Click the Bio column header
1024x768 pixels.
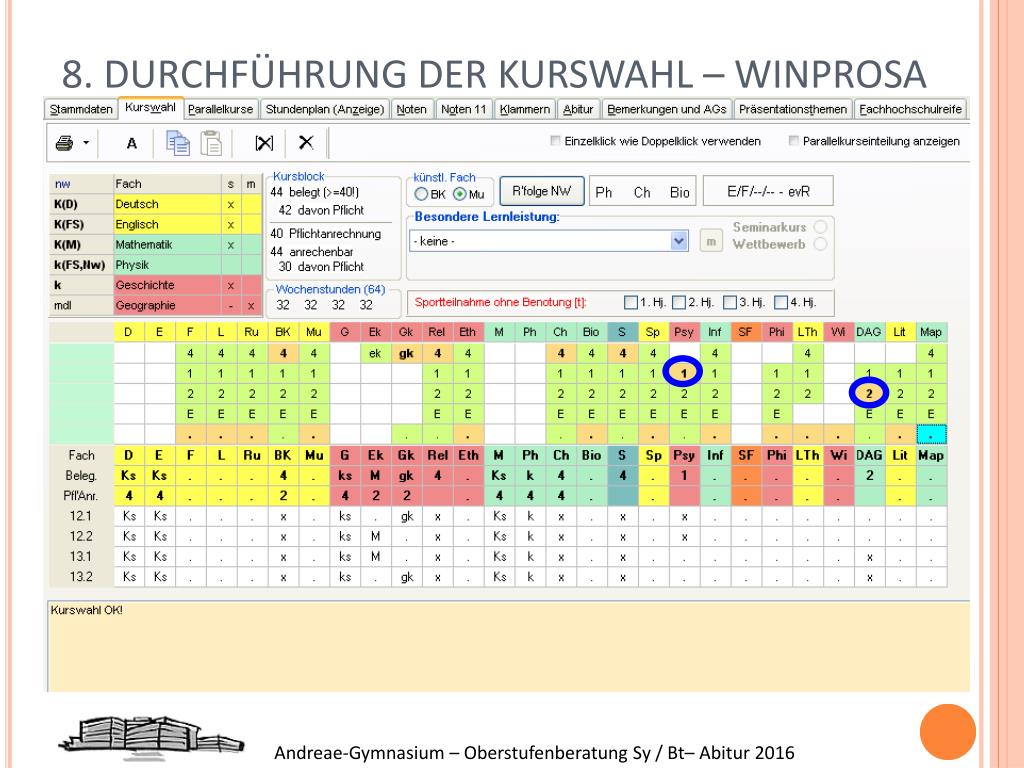click(x=591, y=332)
